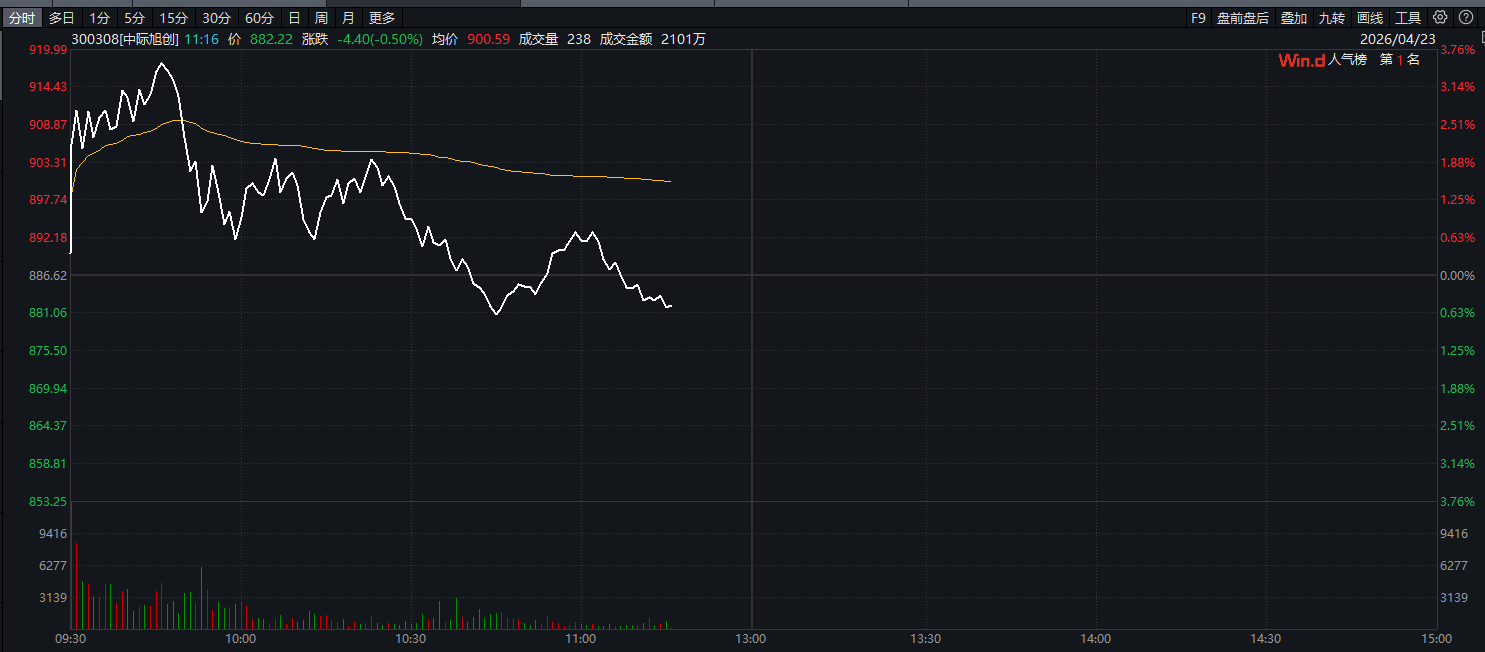
Task: Expand the 更多 more periods menu
Action: point(382,18)
